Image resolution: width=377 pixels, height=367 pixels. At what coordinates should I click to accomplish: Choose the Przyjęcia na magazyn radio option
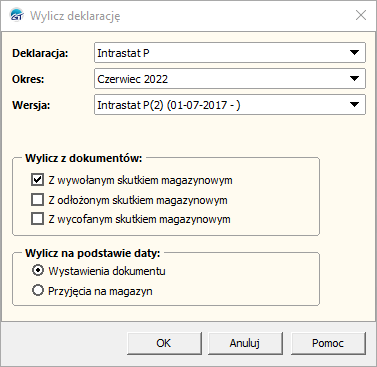coord(38,290)
